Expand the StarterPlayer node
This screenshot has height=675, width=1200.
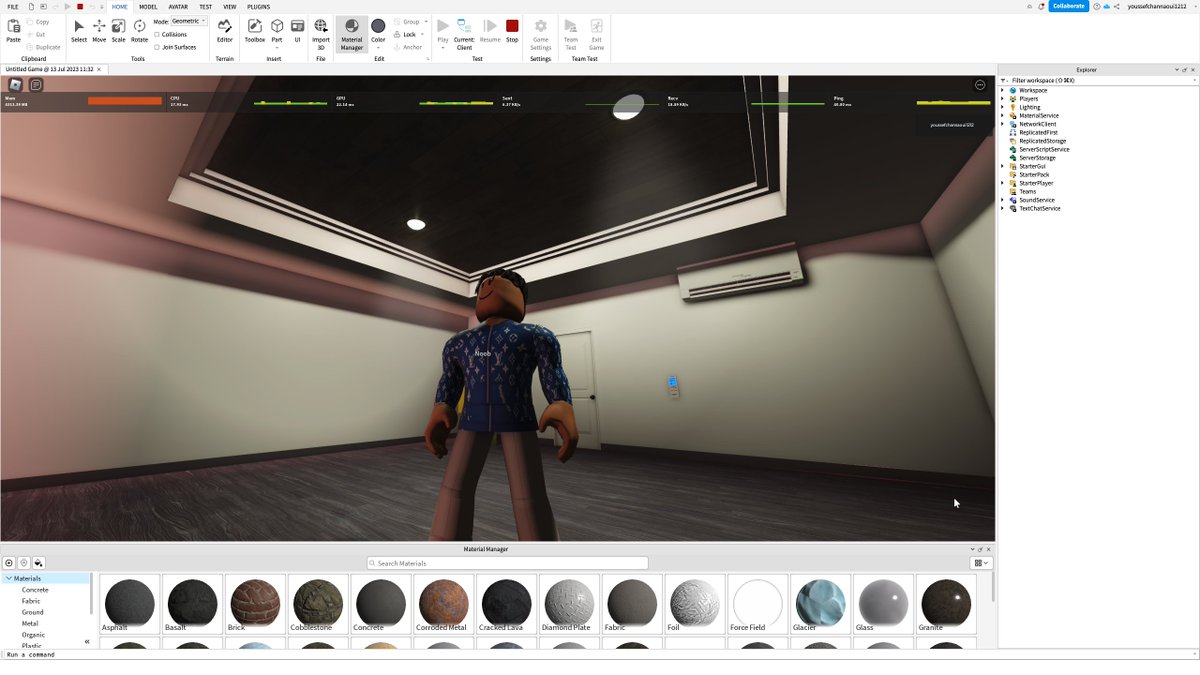pos(1003,183)
